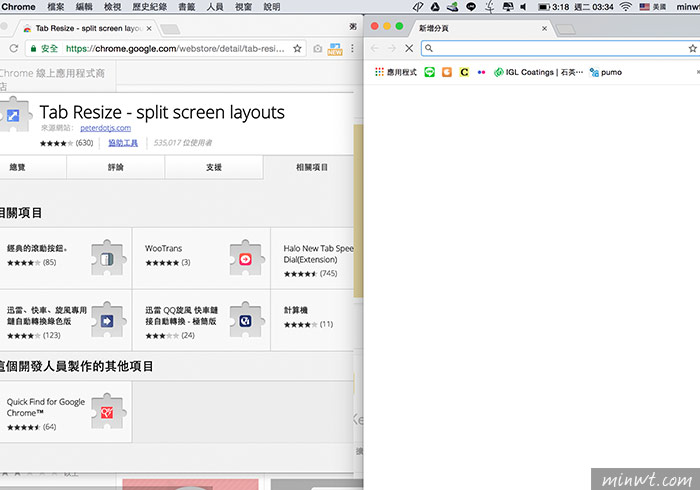The width and height of the screenshot is (700, 490).
Task: Open the yellow C bookmark icon
Action: [x=464, y=72]
